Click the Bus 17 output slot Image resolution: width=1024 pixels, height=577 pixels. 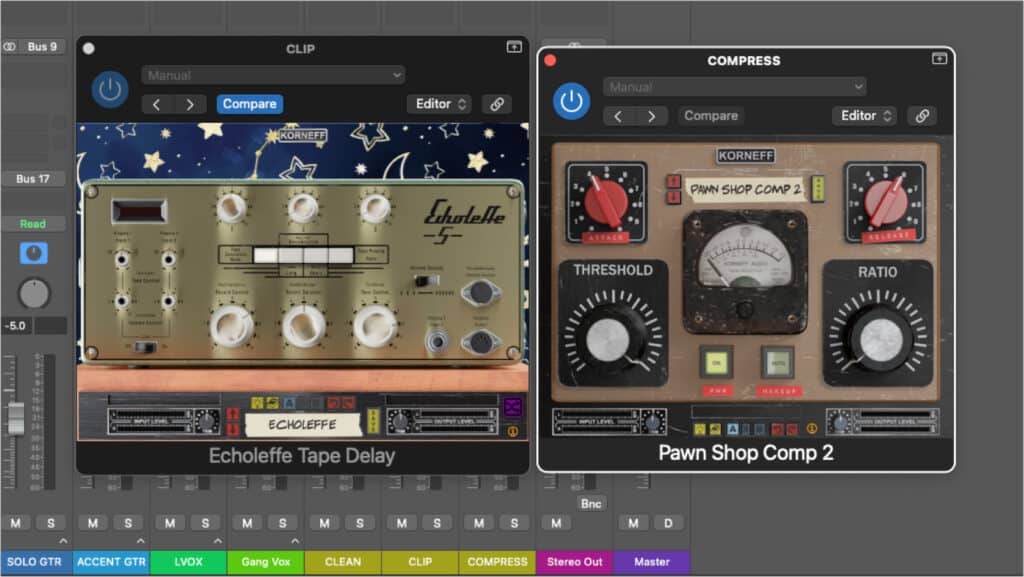tap(34, 179)
